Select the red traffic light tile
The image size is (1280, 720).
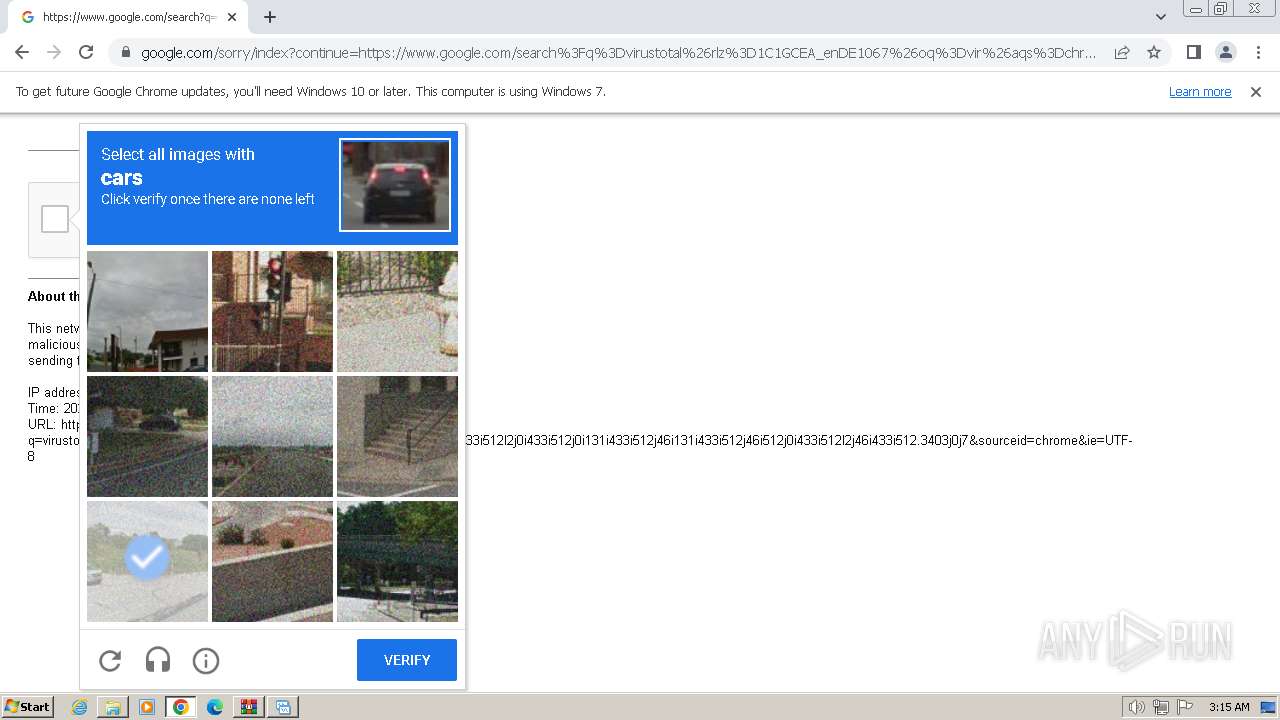tap(272, 311)
